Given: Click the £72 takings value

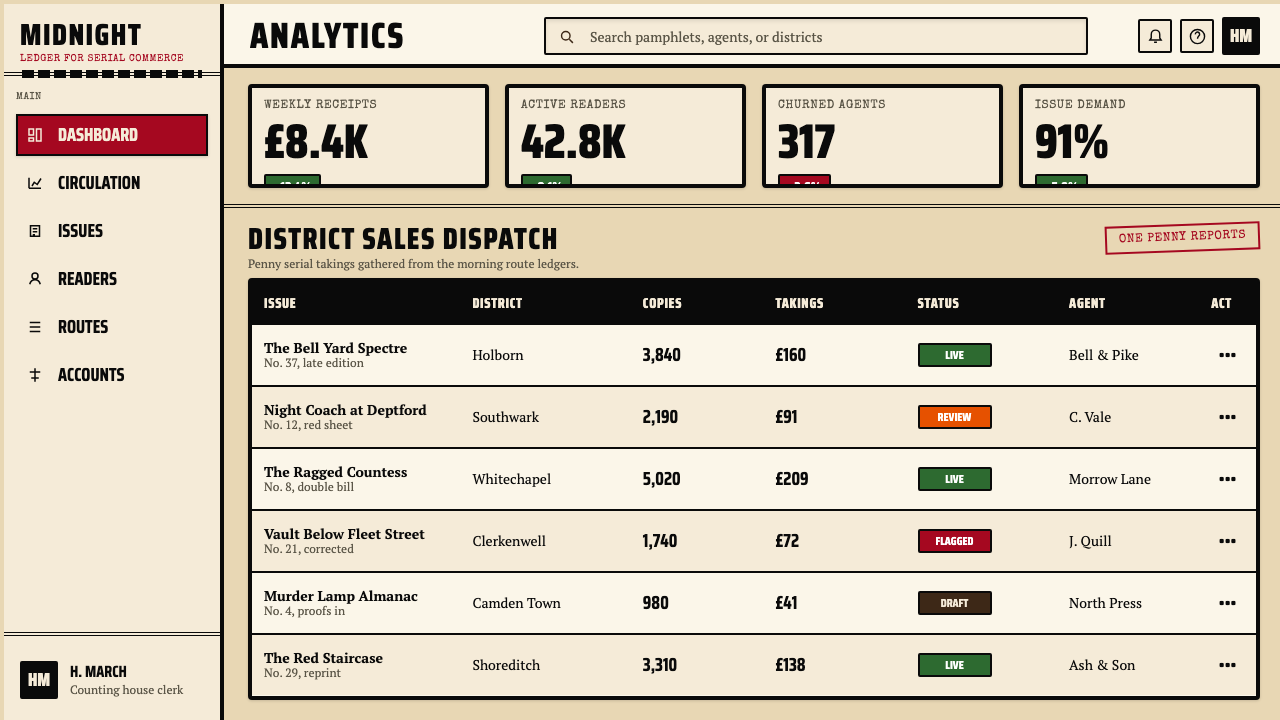Looking at the screenshot, I should 787,541.
